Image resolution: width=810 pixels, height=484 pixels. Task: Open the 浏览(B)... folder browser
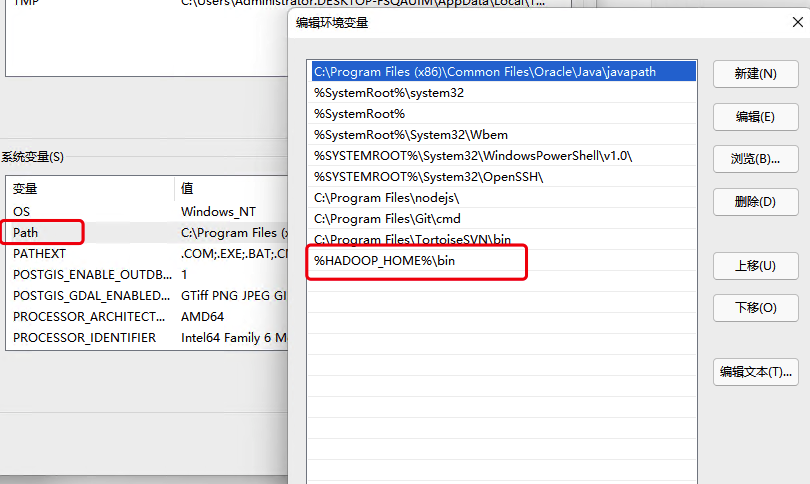(755, 159)
